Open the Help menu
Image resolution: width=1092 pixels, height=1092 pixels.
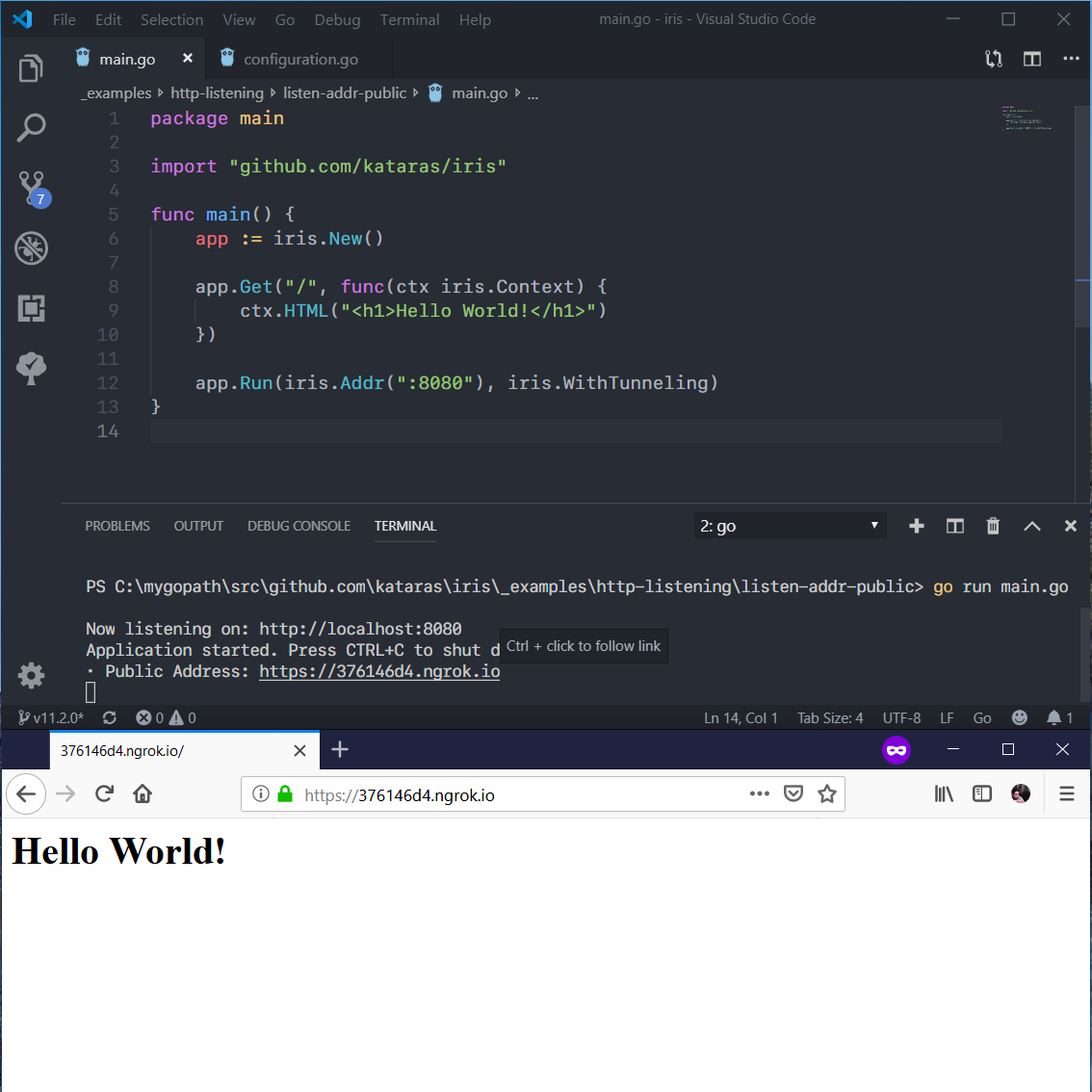(475, 19)
